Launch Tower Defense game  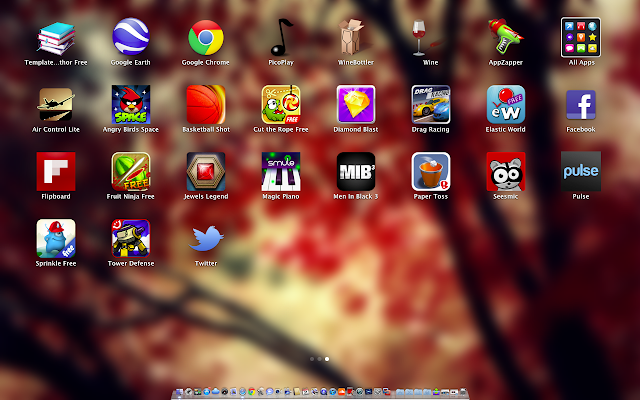click(131, 238)
